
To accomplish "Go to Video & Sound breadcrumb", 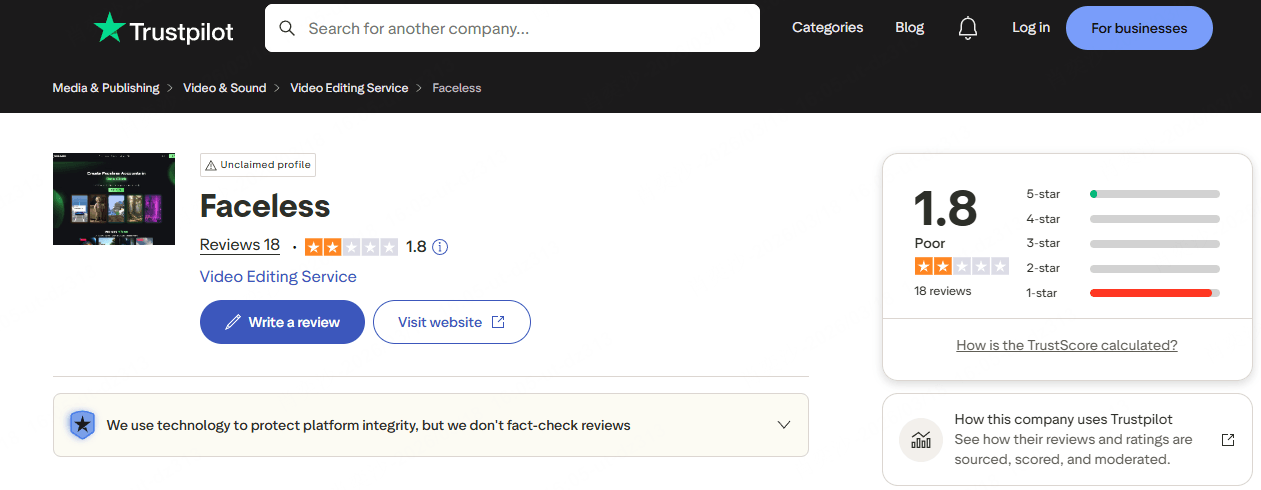I will coord(225,88).
